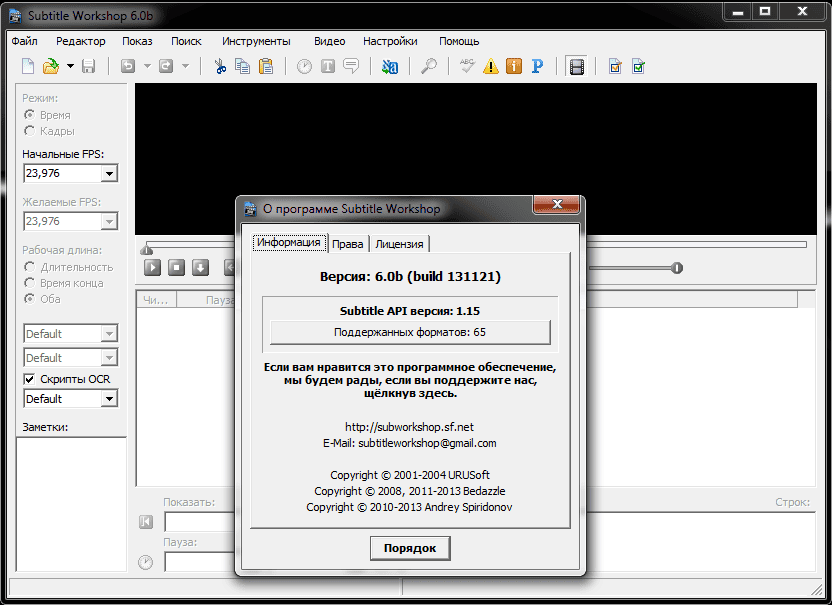Click the Порядок button

[x=410, y=548]
